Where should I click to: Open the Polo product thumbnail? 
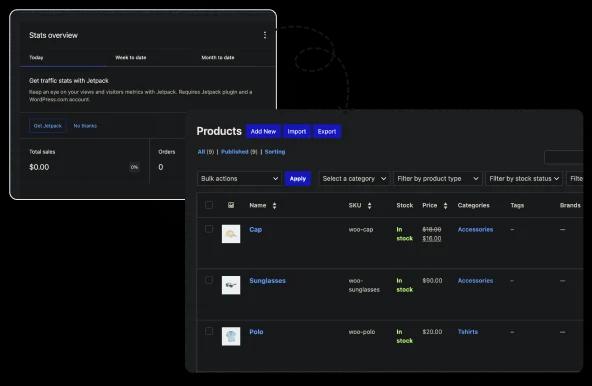[231, 336]
